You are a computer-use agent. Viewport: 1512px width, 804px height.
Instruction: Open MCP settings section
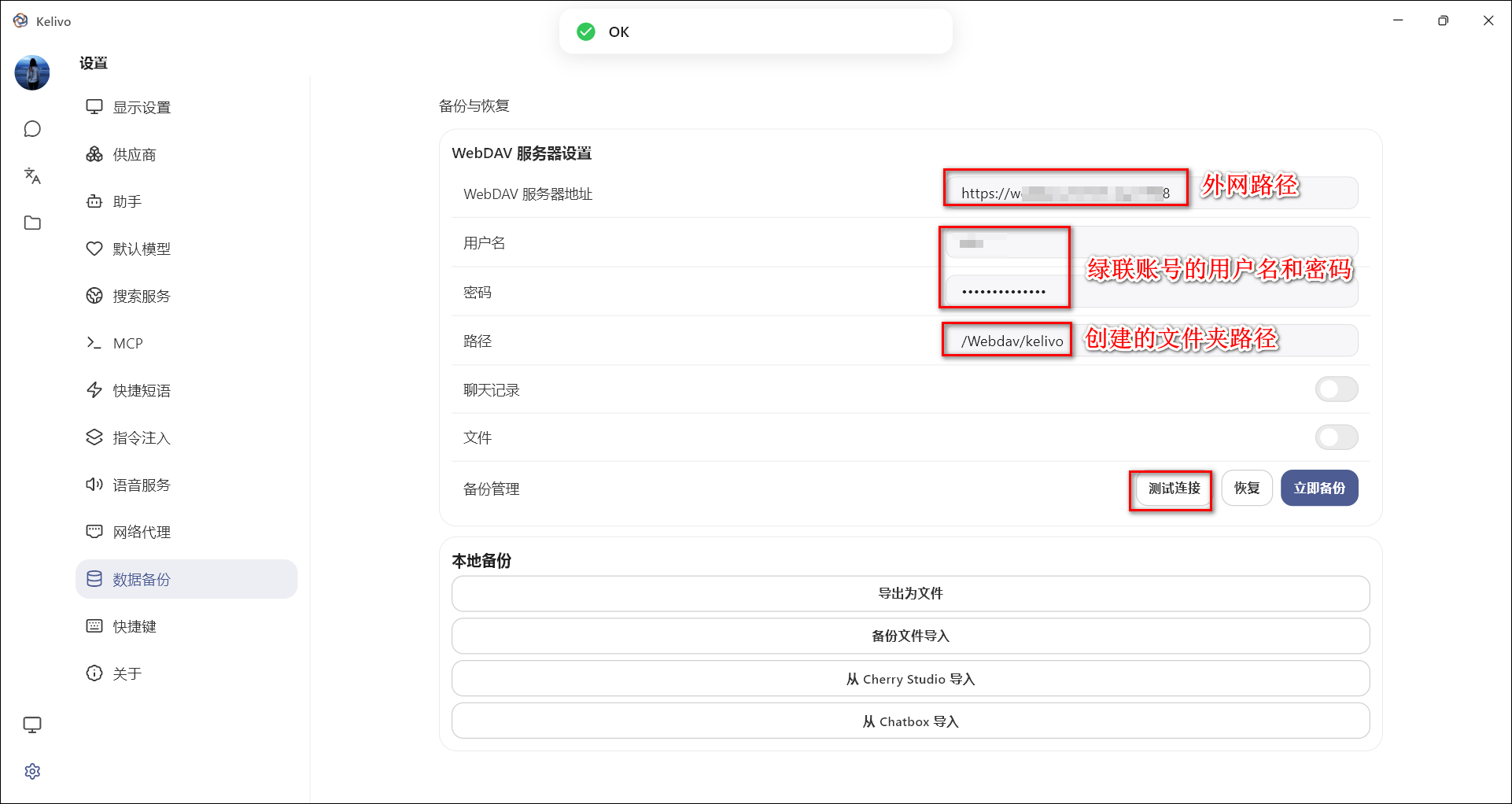pos(127,344)
